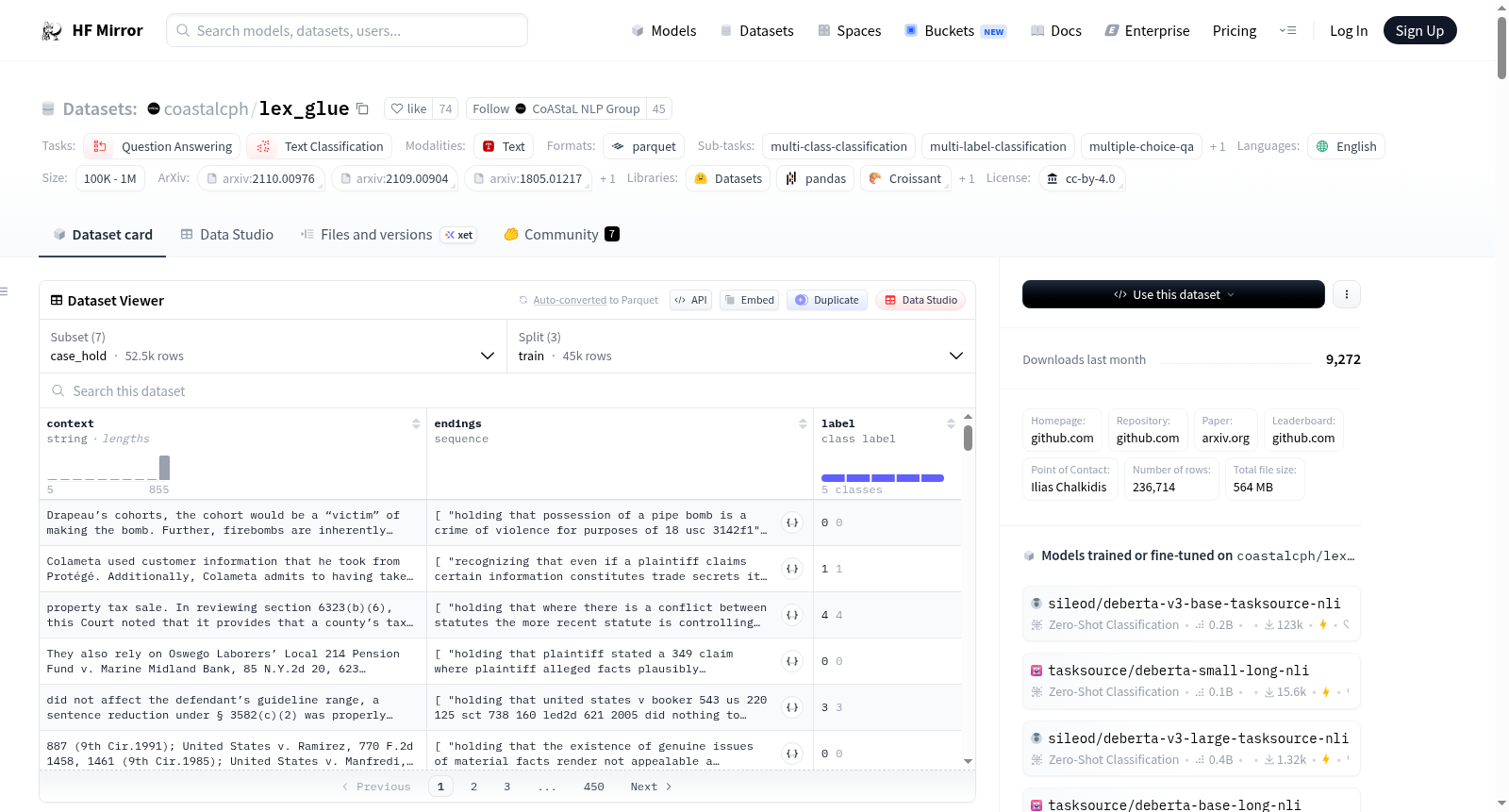The width and height of the screenshot is (1509, 812).
Task: Expand JSON view for the 887 9th Cir row
Action: [x=792, y=754]
